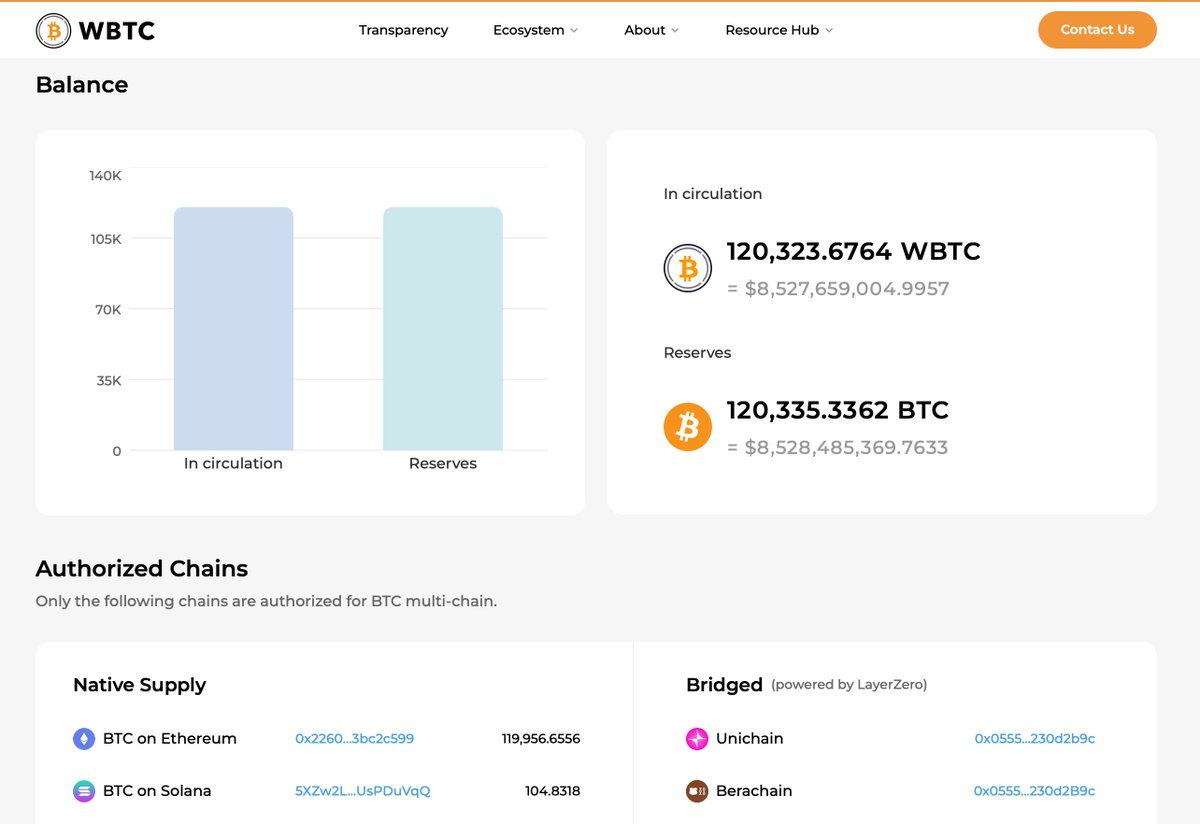Click the BTC on Ethereum label
This screenshot has width=1200, height=824.
(x=170, y=739)
